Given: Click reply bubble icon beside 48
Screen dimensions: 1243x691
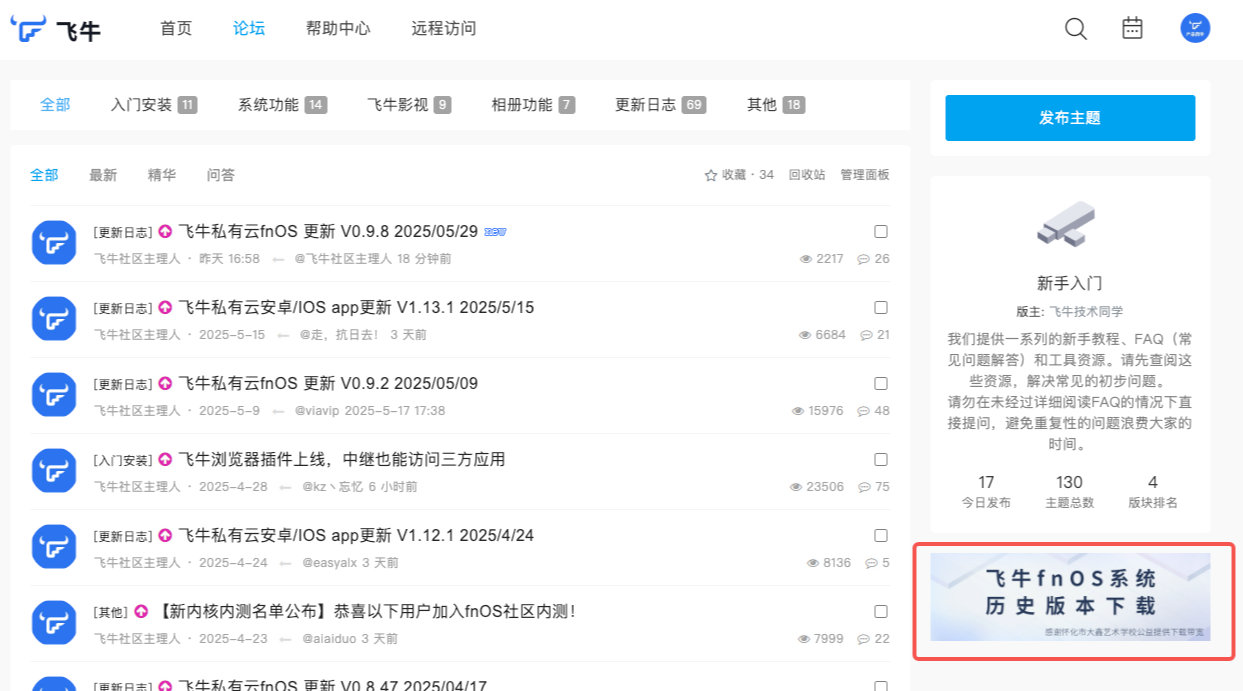Looking at the screenshot, I should tap(864, 411).
